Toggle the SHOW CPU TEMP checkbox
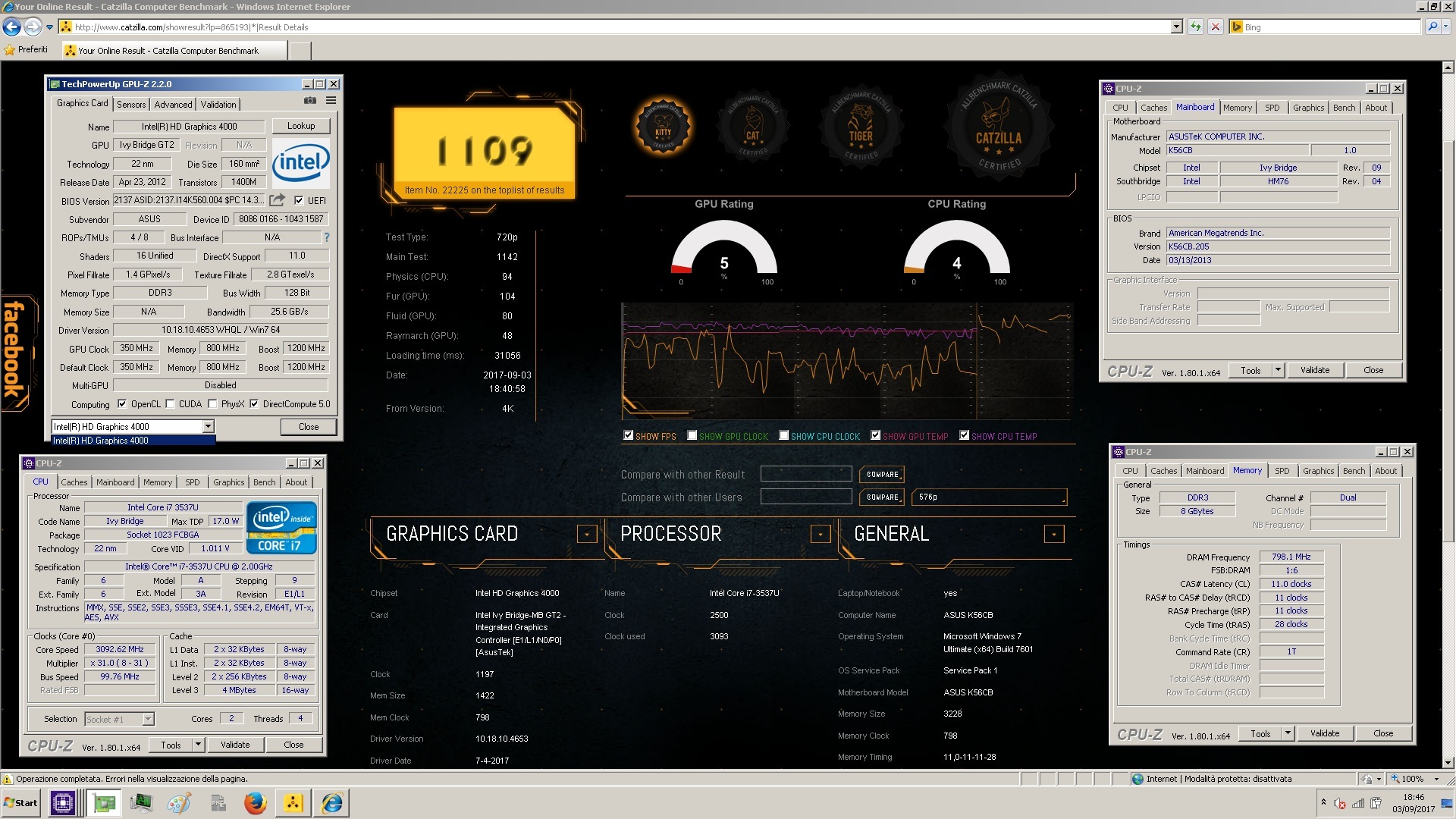Screen dimensions: 1456x819 [964, 435]
